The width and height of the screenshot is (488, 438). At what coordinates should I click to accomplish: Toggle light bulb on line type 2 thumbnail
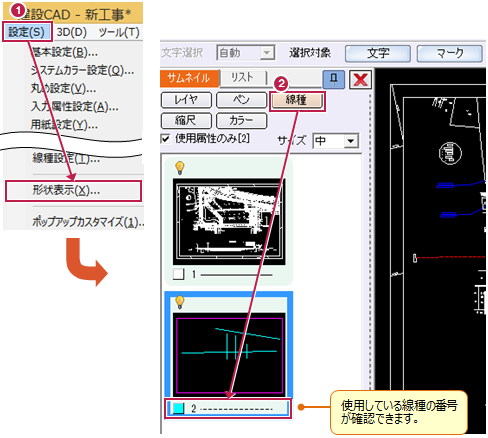point(179,302)
